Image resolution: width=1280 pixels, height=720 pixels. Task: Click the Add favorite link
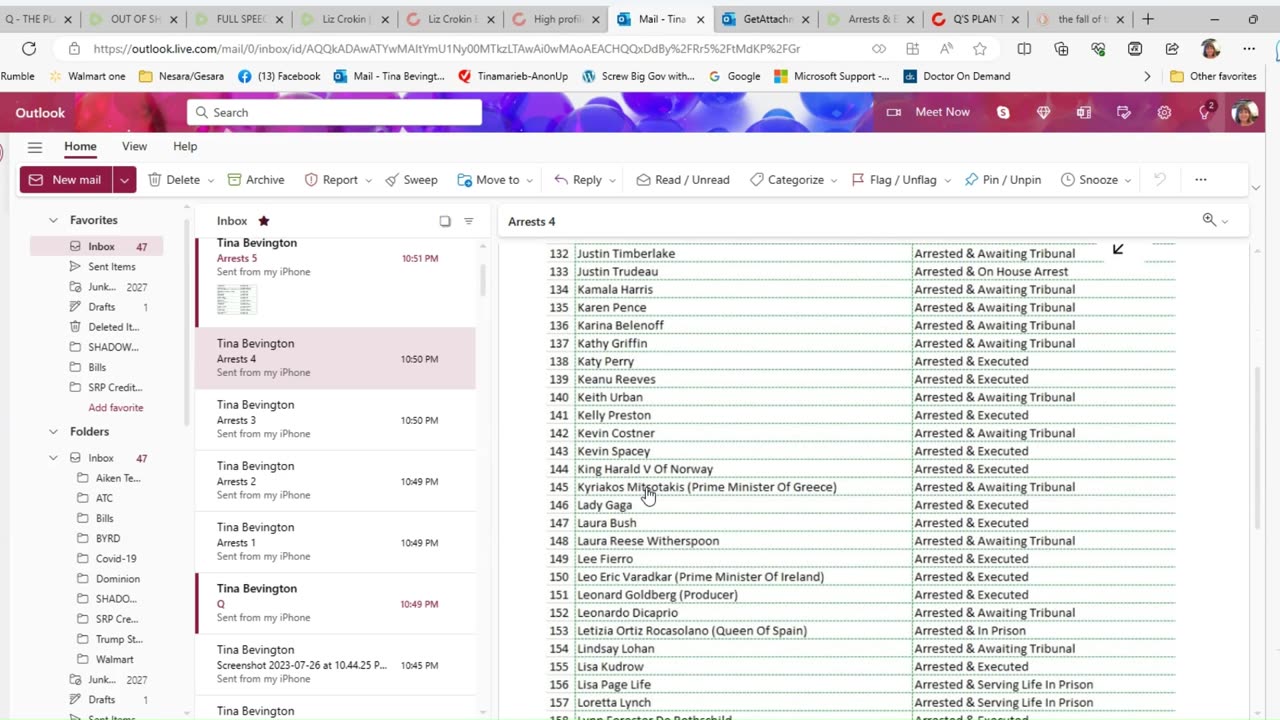115,408
